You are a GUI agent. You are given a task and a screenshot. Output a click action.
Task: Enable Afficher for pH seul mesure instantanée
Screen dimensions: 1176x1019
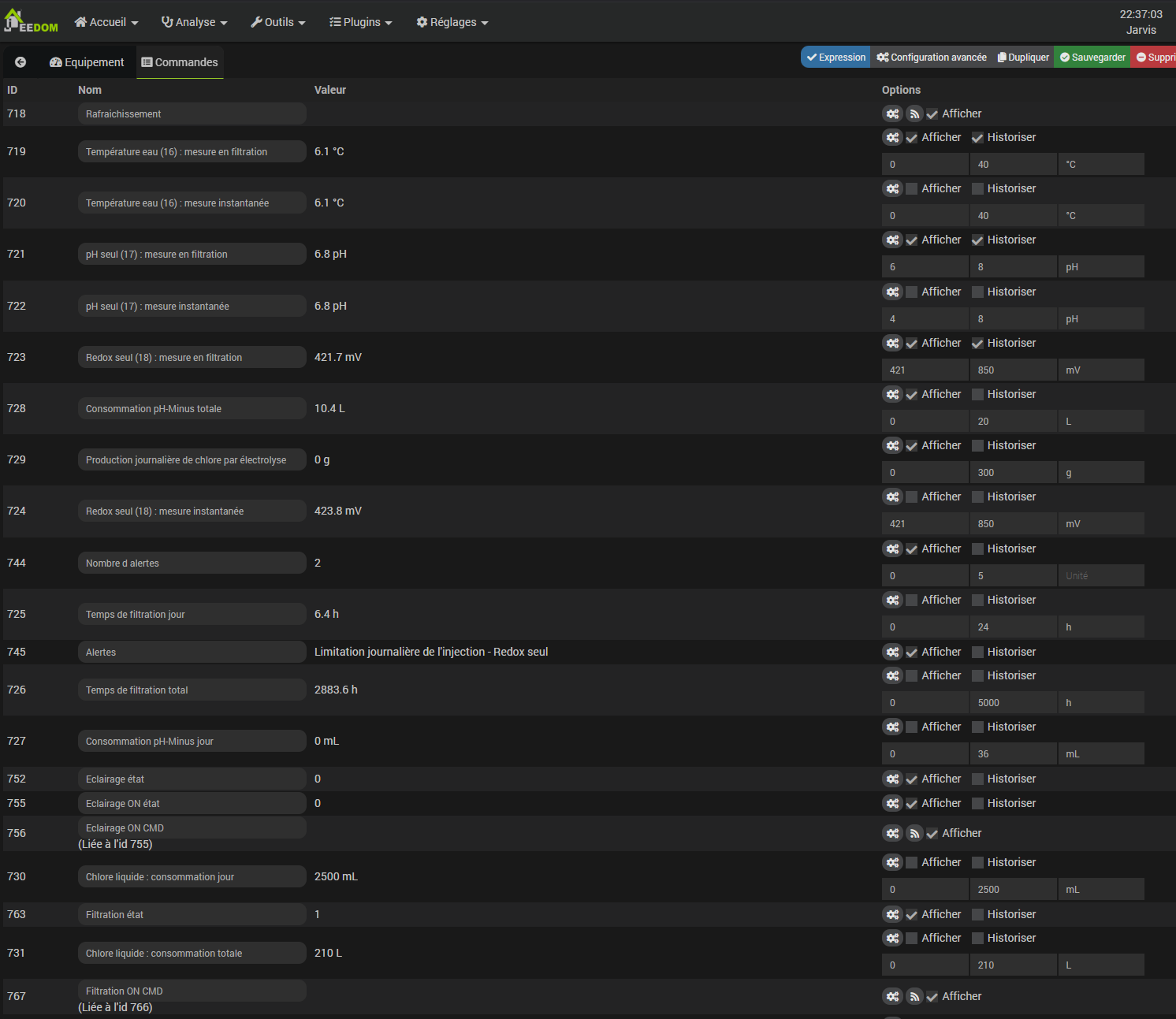(x=912, y=292)
